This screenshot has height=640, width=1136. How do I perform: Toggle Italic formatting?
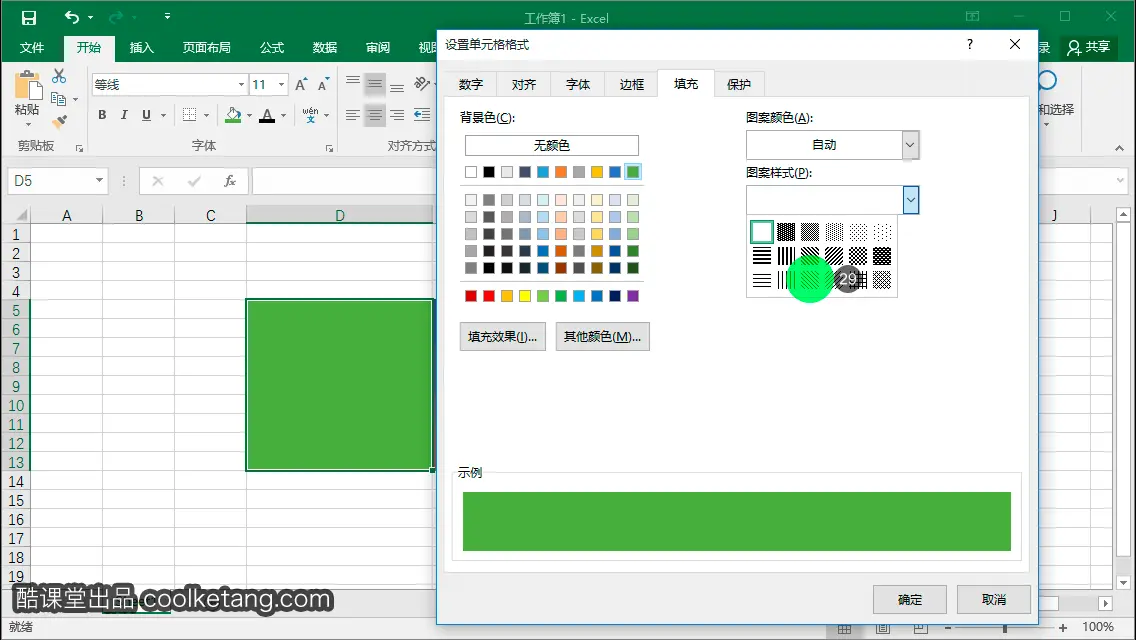[x=124, y=115]
